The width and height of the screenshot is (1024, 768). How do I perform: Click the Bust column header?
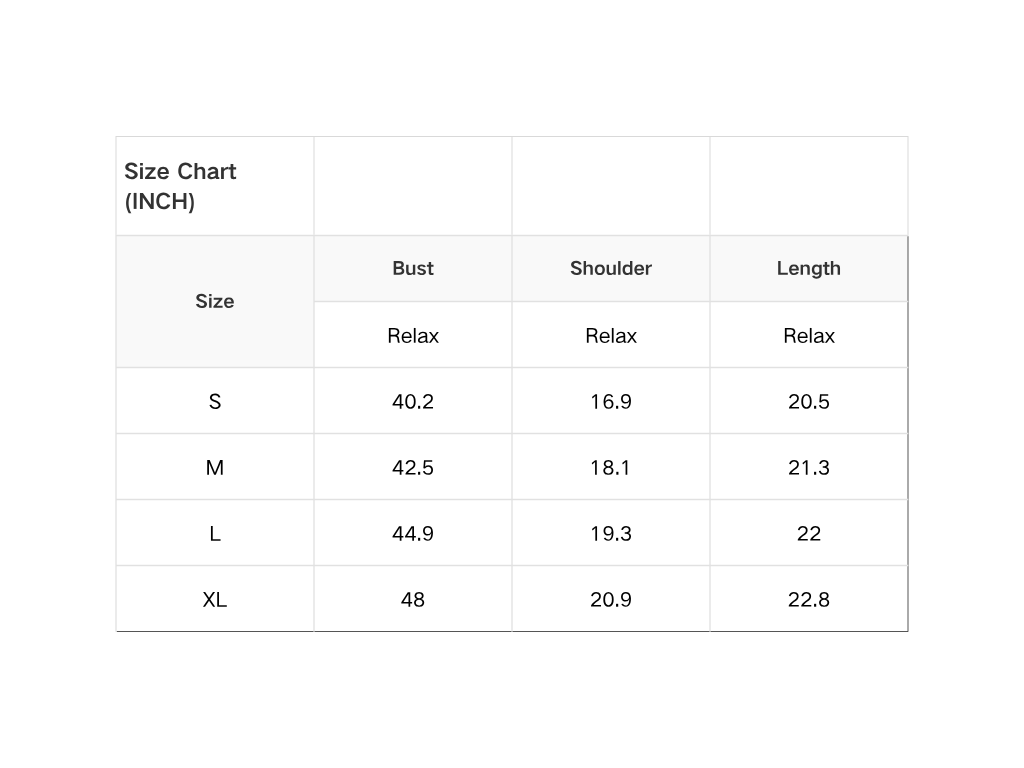tap(413, 268)
